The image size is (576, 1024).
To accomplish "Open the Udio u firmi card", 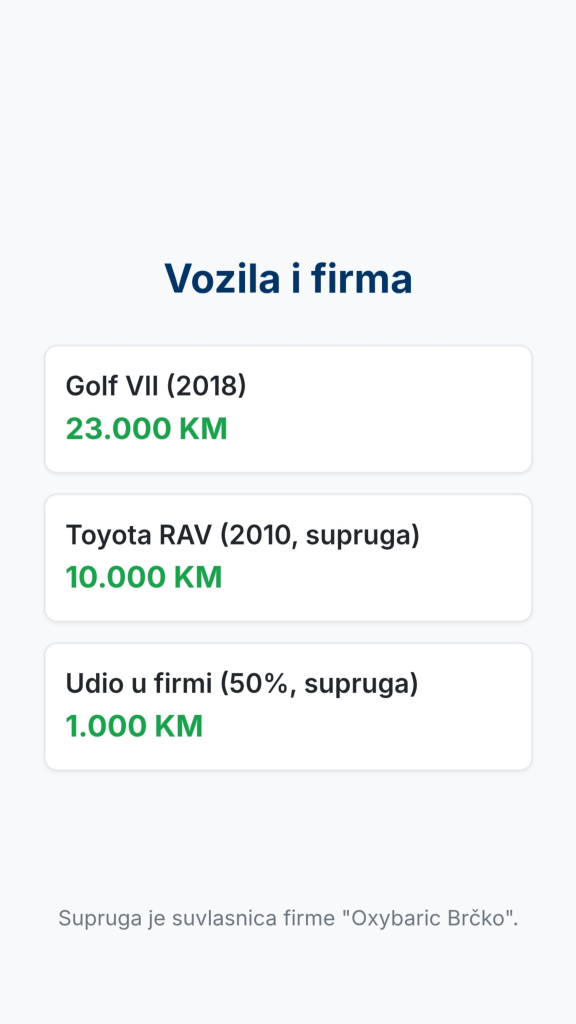I will click(288, 707).
